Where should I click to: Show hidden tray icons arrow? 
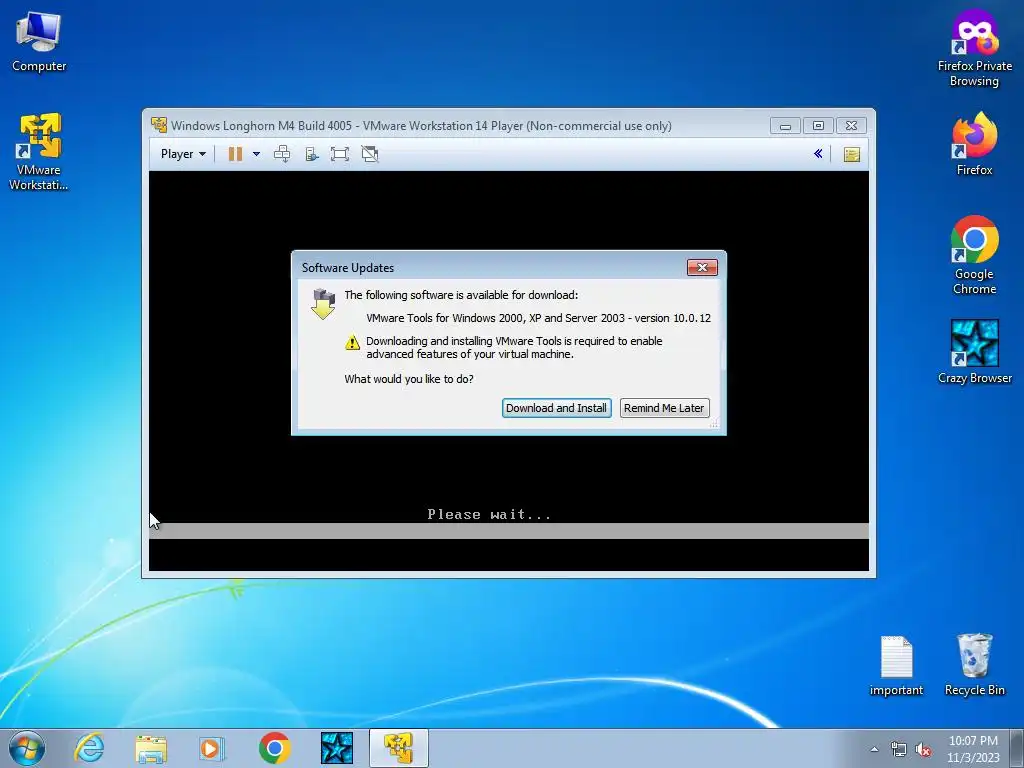click(874, 749)
